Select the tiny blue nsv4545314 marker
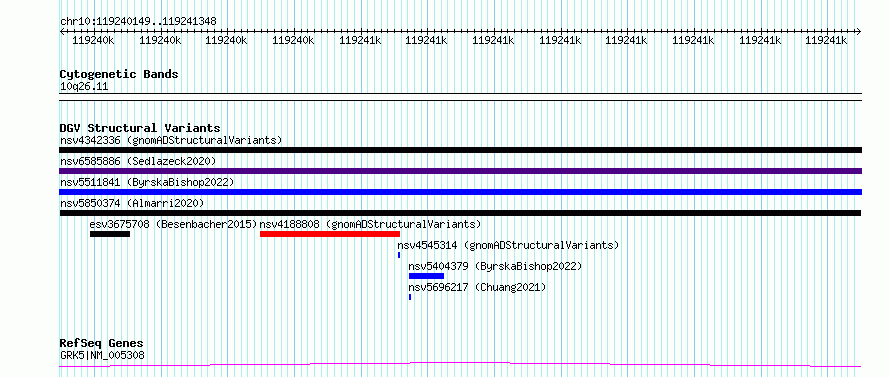The image size is (890, 377). [399, 255]
